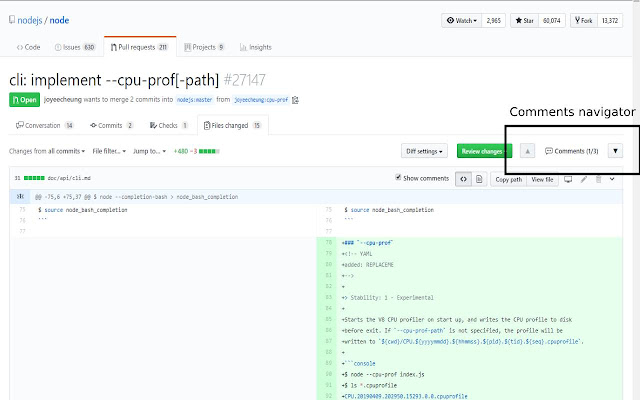Click the 60,074 stargazers count
This screenshot has width=640, height=400.
click(552, 20)
